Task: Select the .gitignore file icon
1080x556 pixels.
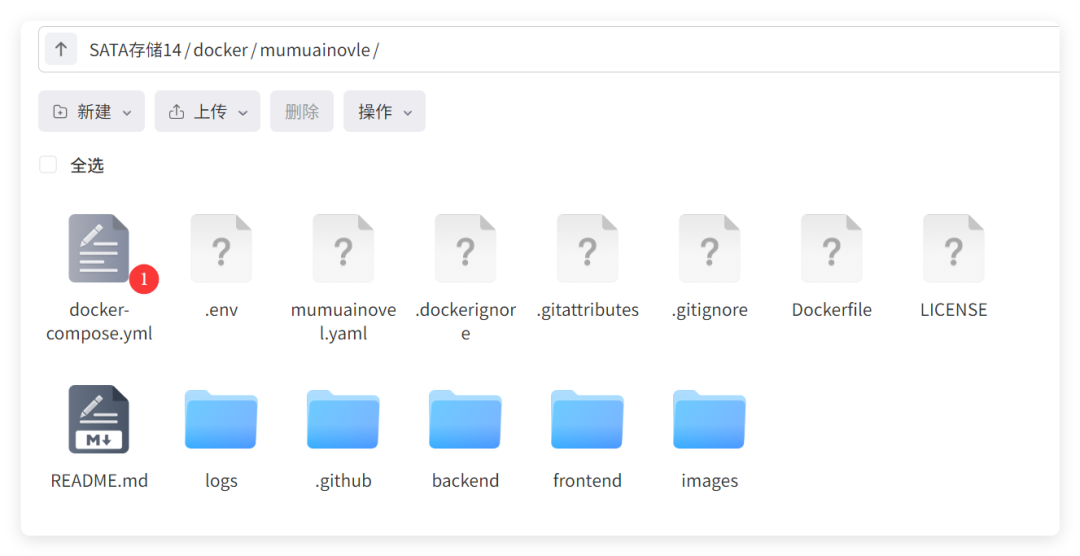Action: (709, 248)
